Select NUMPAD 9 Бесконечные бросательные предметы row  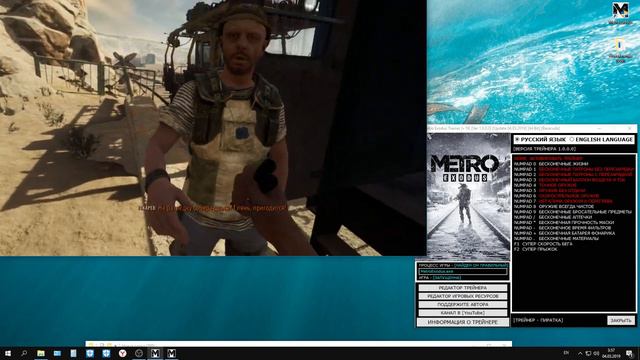tap(573, 212)
